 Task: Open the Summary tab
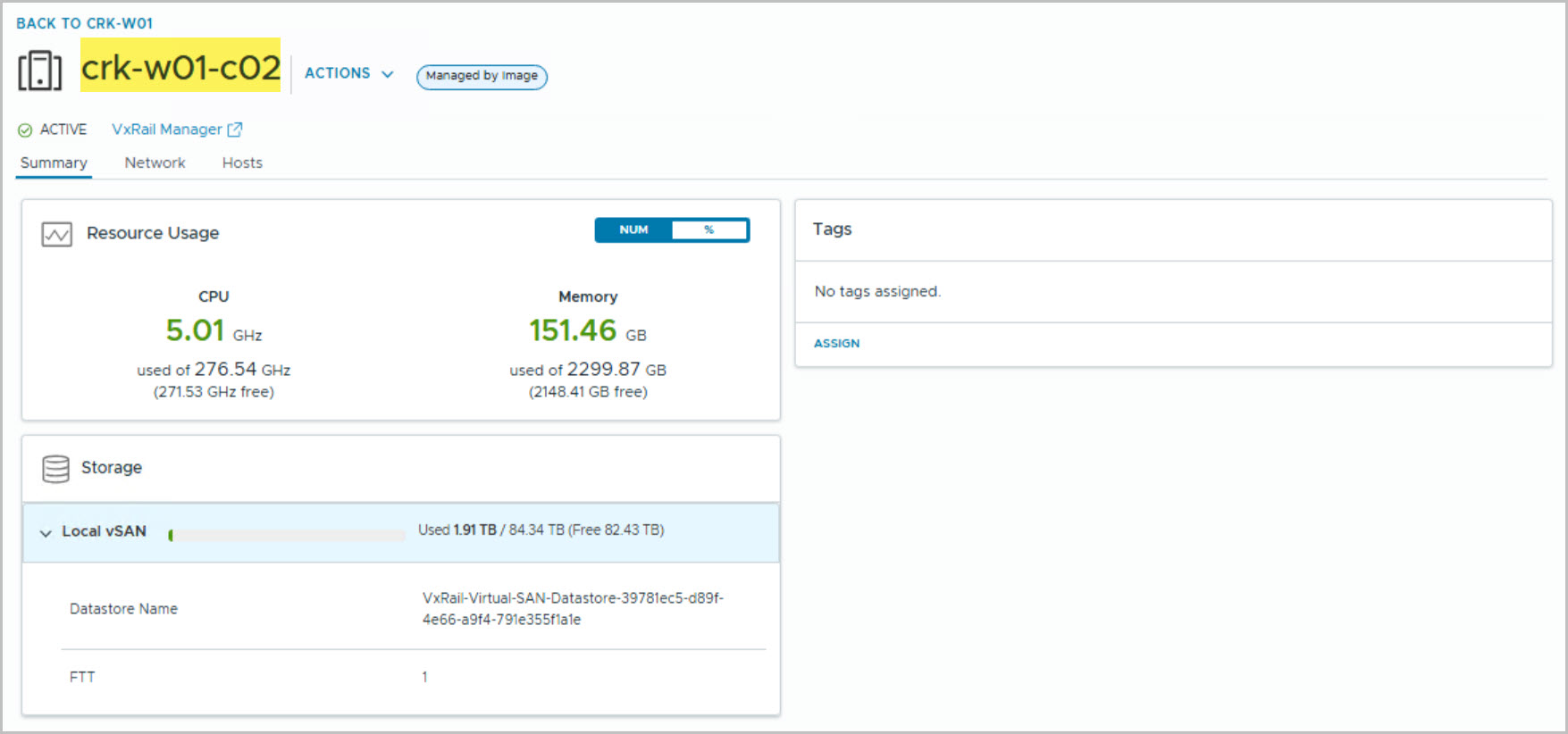(x=54, y=163)
